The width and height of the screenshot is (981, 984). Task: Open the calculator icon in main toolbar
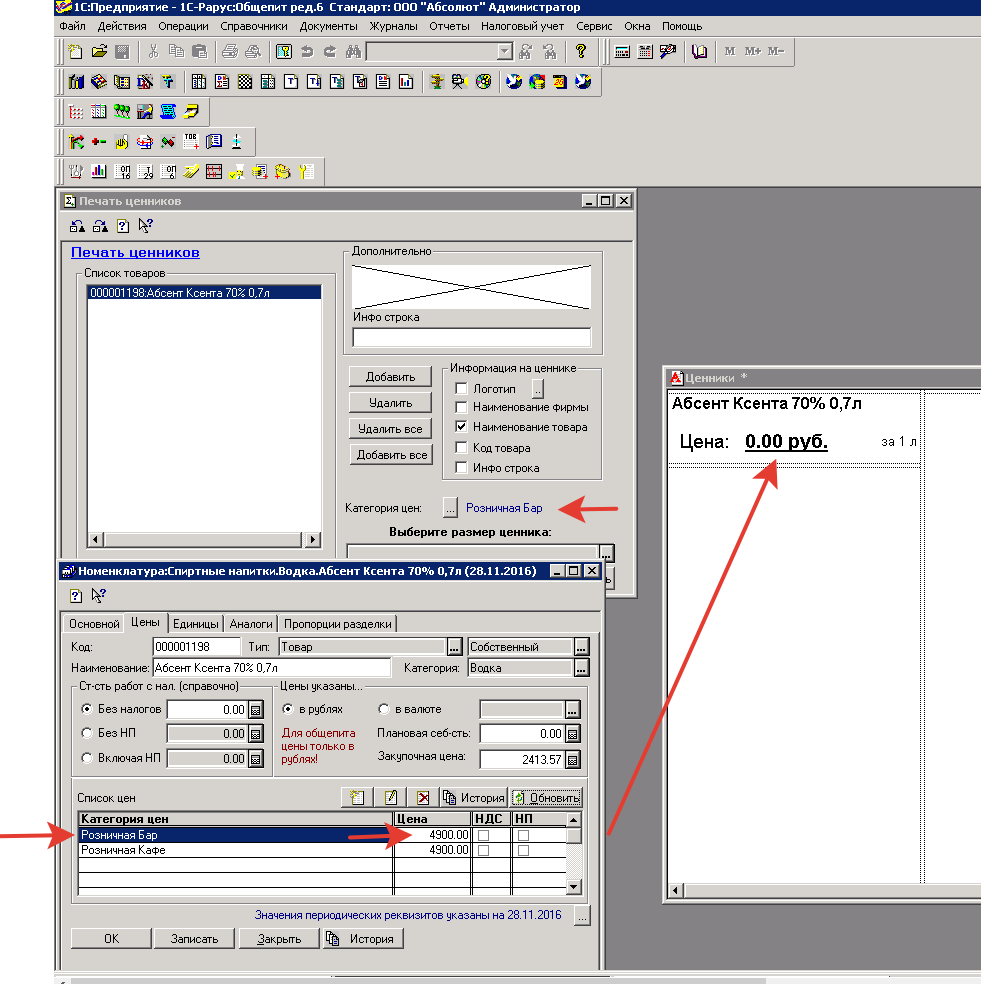point(622,52)
